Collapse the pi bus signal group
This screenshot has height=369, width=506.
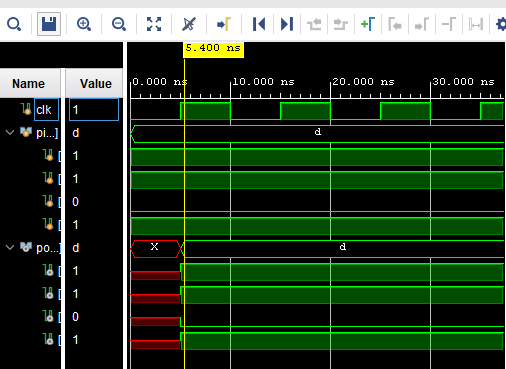[10, 133]
